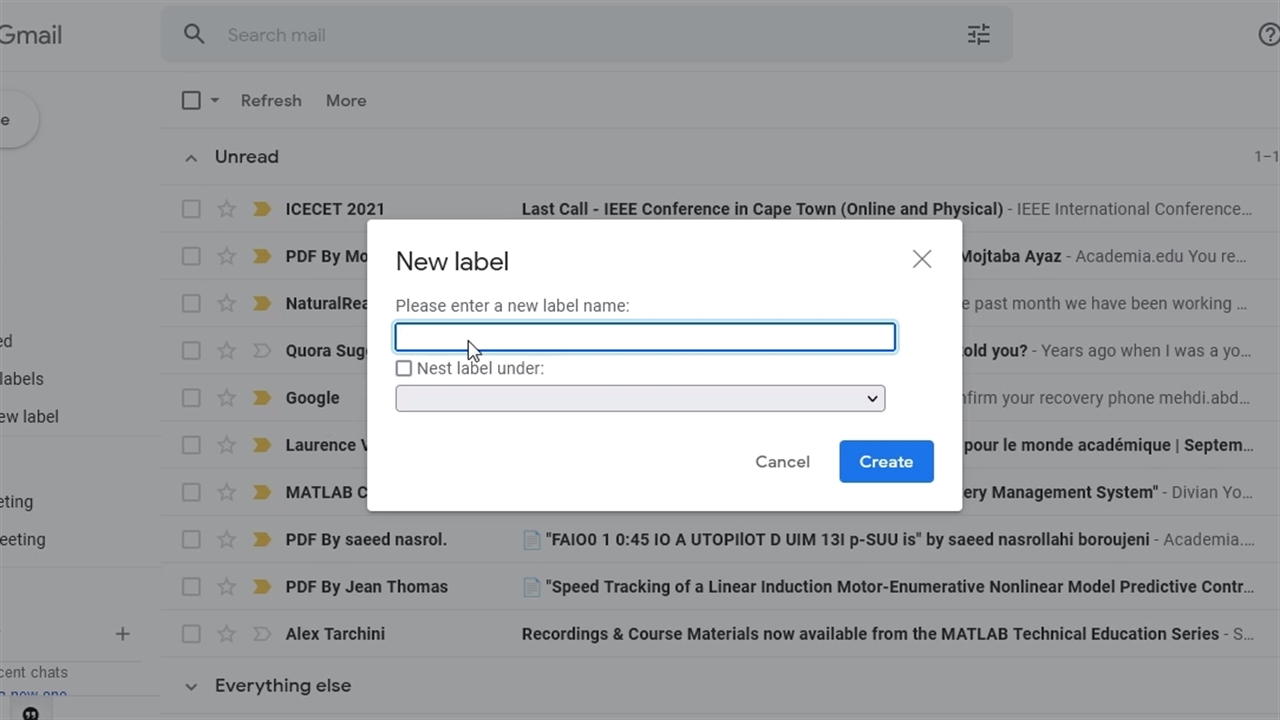Viewport: 1280px width, 720px height.
Task: Click Refresh in the mail toolbar
Action: (271, 101)
